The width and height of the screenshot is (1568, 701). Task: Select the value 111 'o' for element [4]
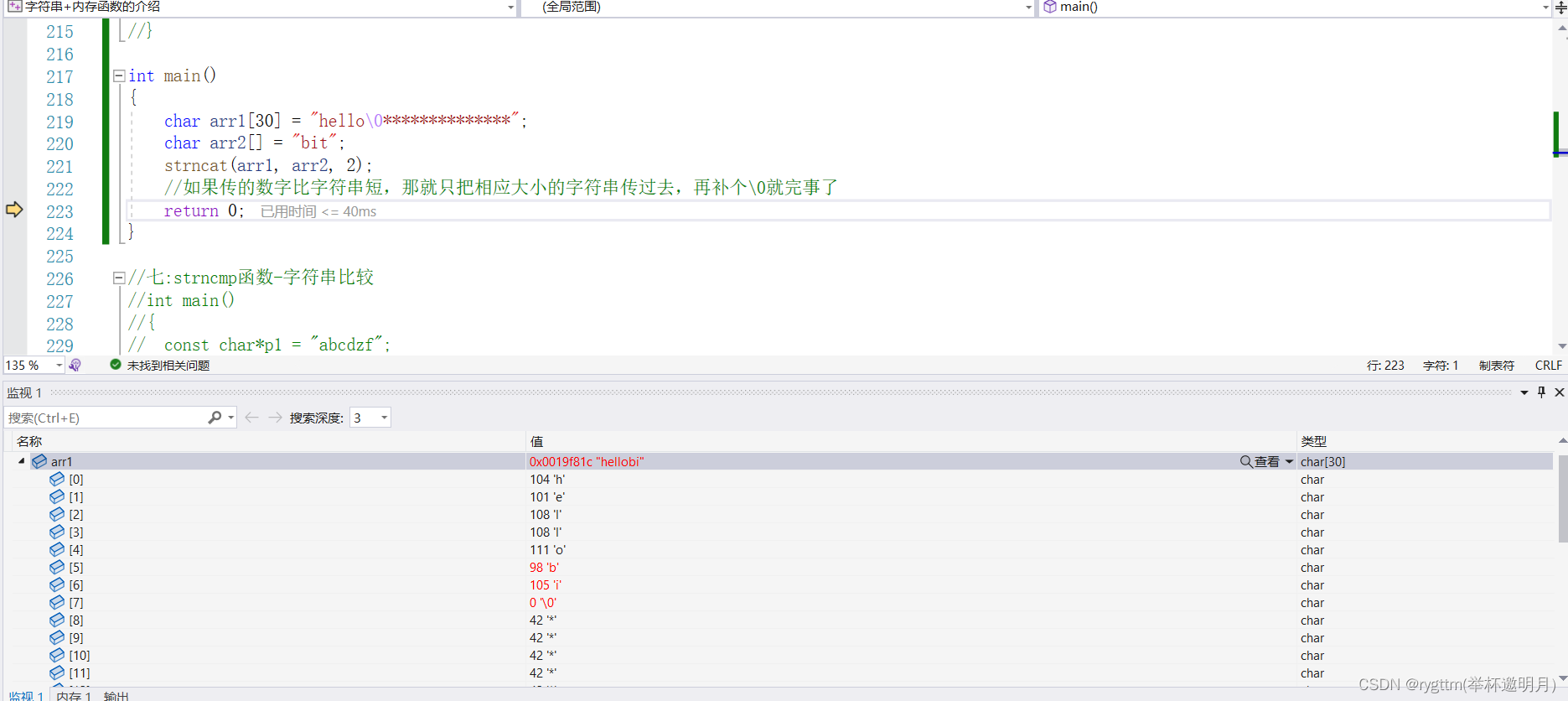point(548,550)
